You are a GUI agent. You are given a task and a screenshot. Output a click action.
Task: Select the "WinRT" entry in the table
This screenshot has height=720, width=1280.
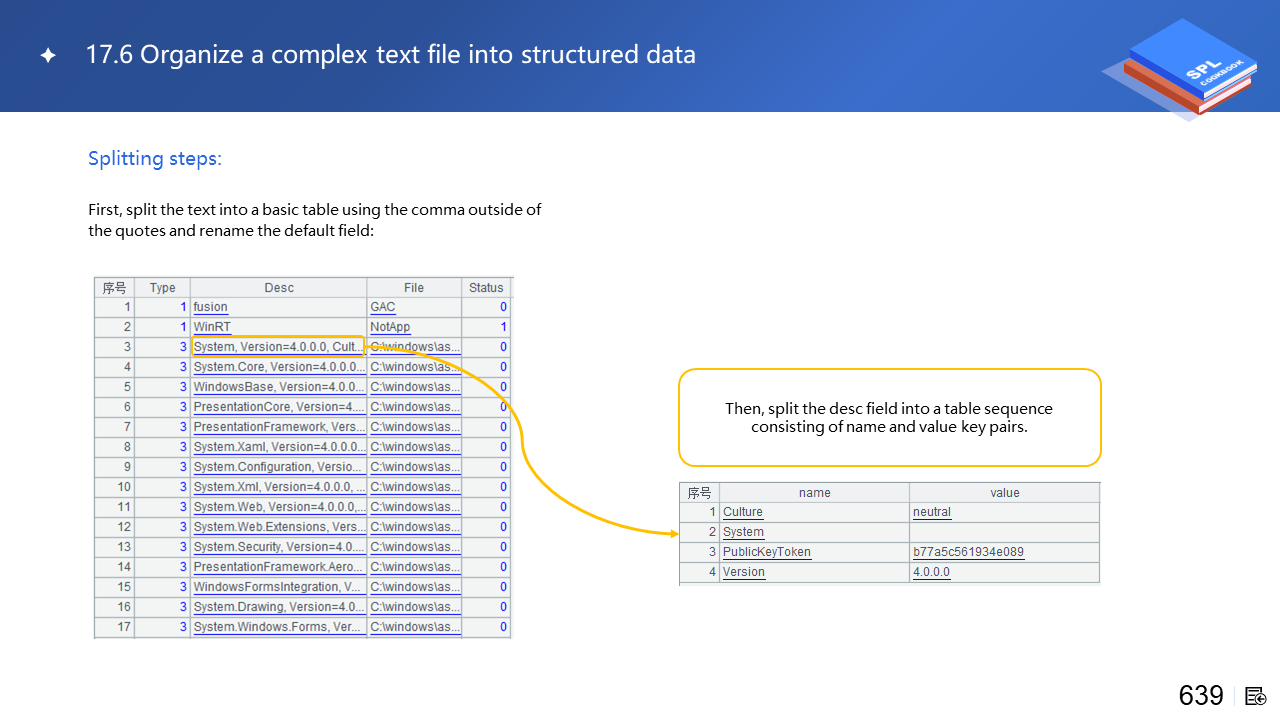pyautogui.click(x=212, y=327)
